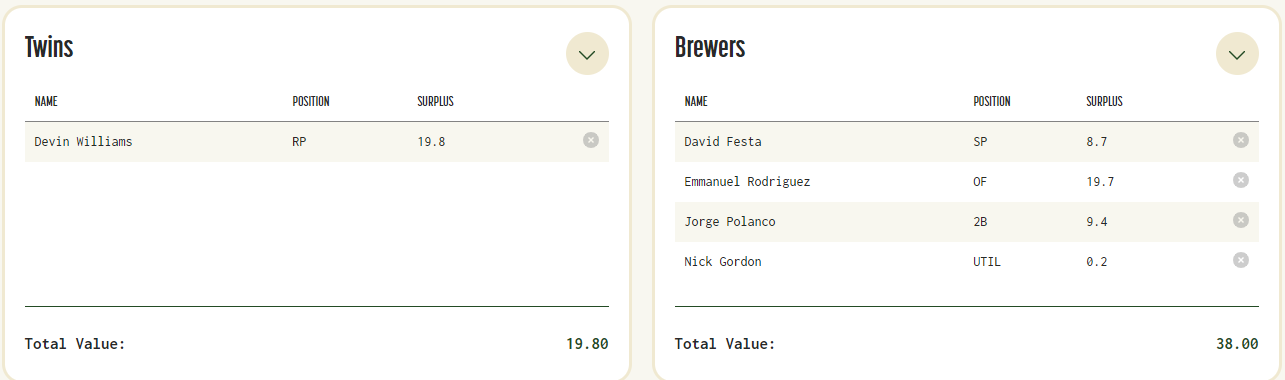Remove David Festa from Brewers list
This screenshot has height=380, width=1285.
coord(1241,140)
